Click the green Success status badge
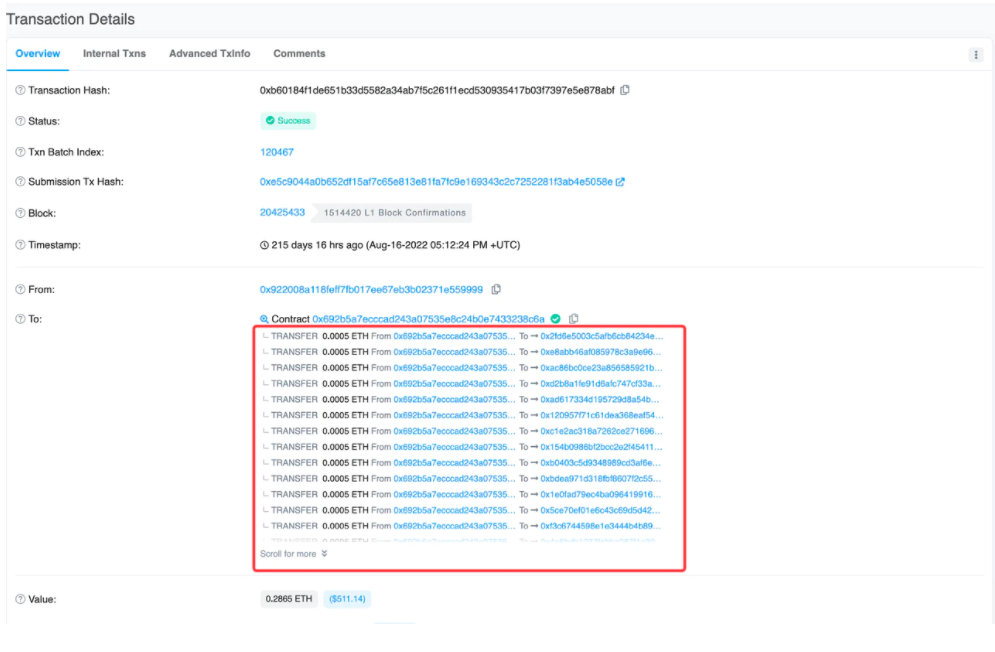 point(287,121)
